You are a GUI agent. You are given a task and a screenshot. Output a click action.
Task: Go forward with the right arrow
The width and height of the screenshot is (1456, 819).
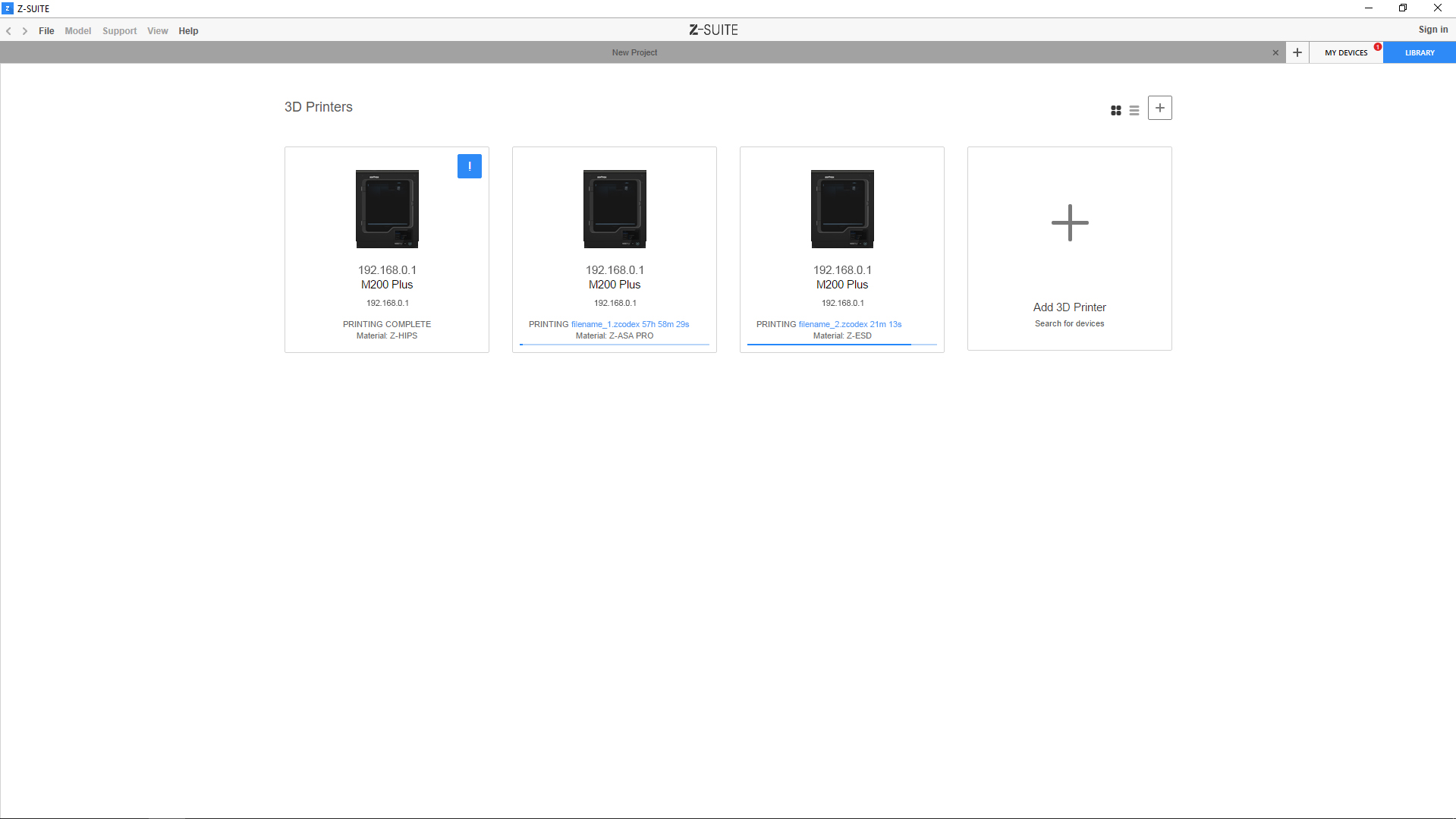click(25, 31)
